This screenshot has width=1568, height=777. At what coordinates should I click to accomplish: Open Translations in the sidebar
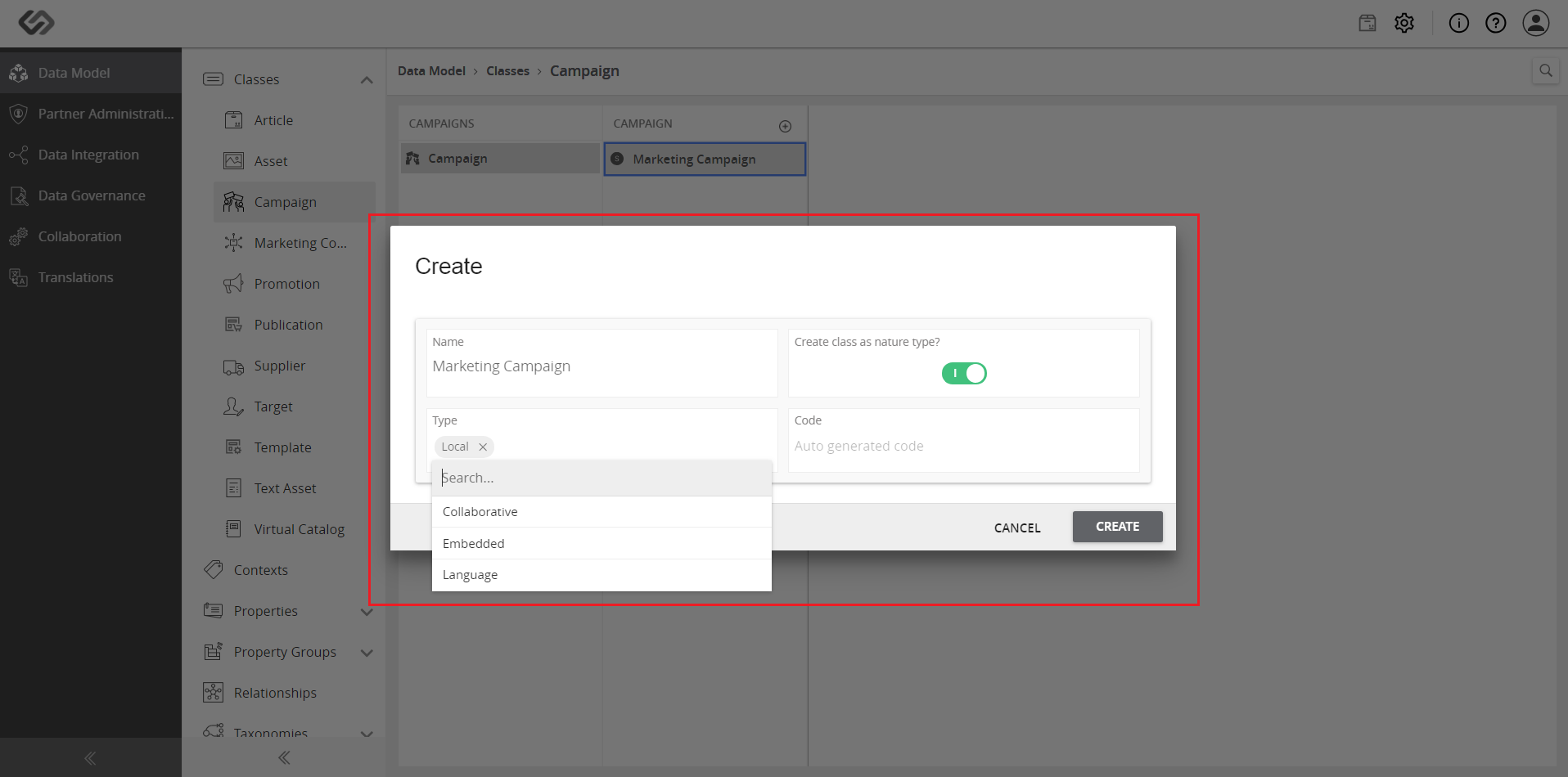click(x=91, y=277)
